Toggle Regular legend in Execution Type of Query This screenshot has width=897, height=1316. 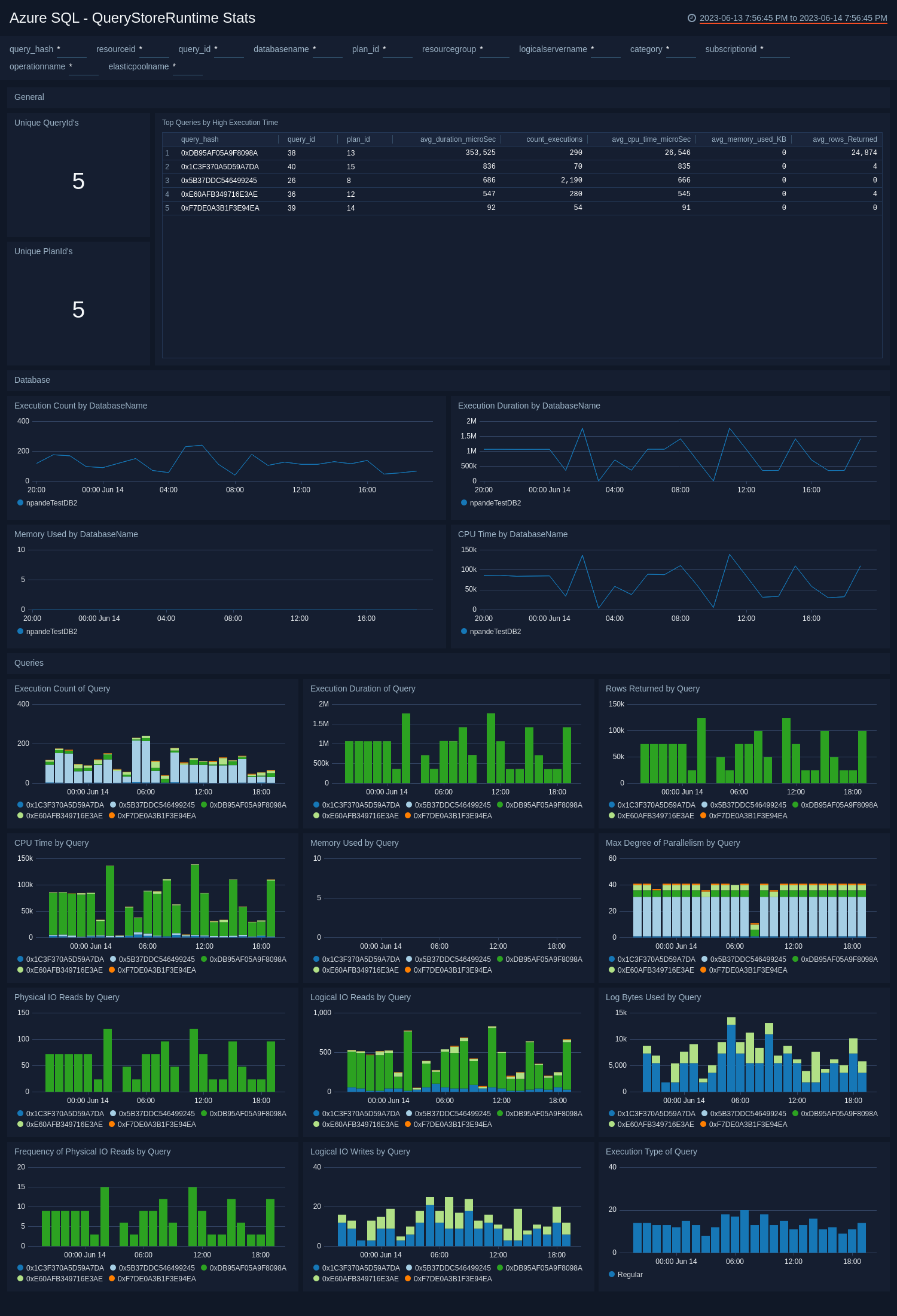[626, 1275]
